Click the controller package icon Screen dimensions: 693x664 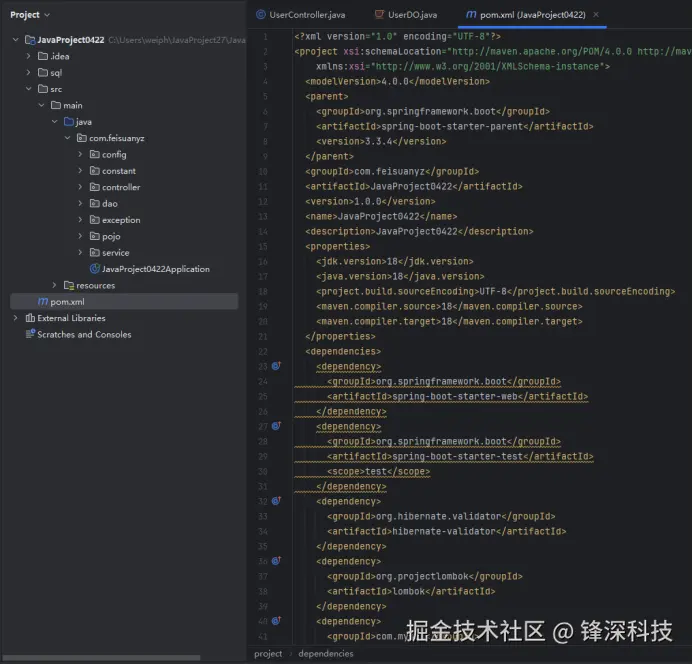click(x=94, y=187)
